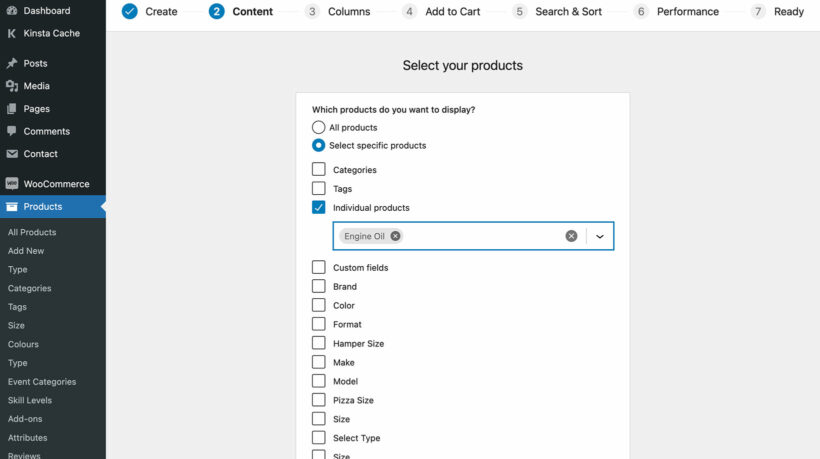Click step 3 circle for Columns
Image resolution: width=820 pixels, height=459 pixels.
[312, 11]
